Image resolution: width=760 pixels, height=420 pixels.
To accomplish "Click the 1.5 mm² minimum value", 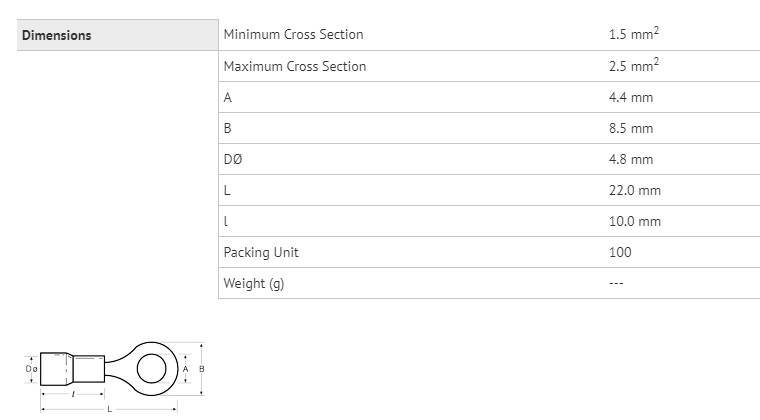I will (633, 33).
